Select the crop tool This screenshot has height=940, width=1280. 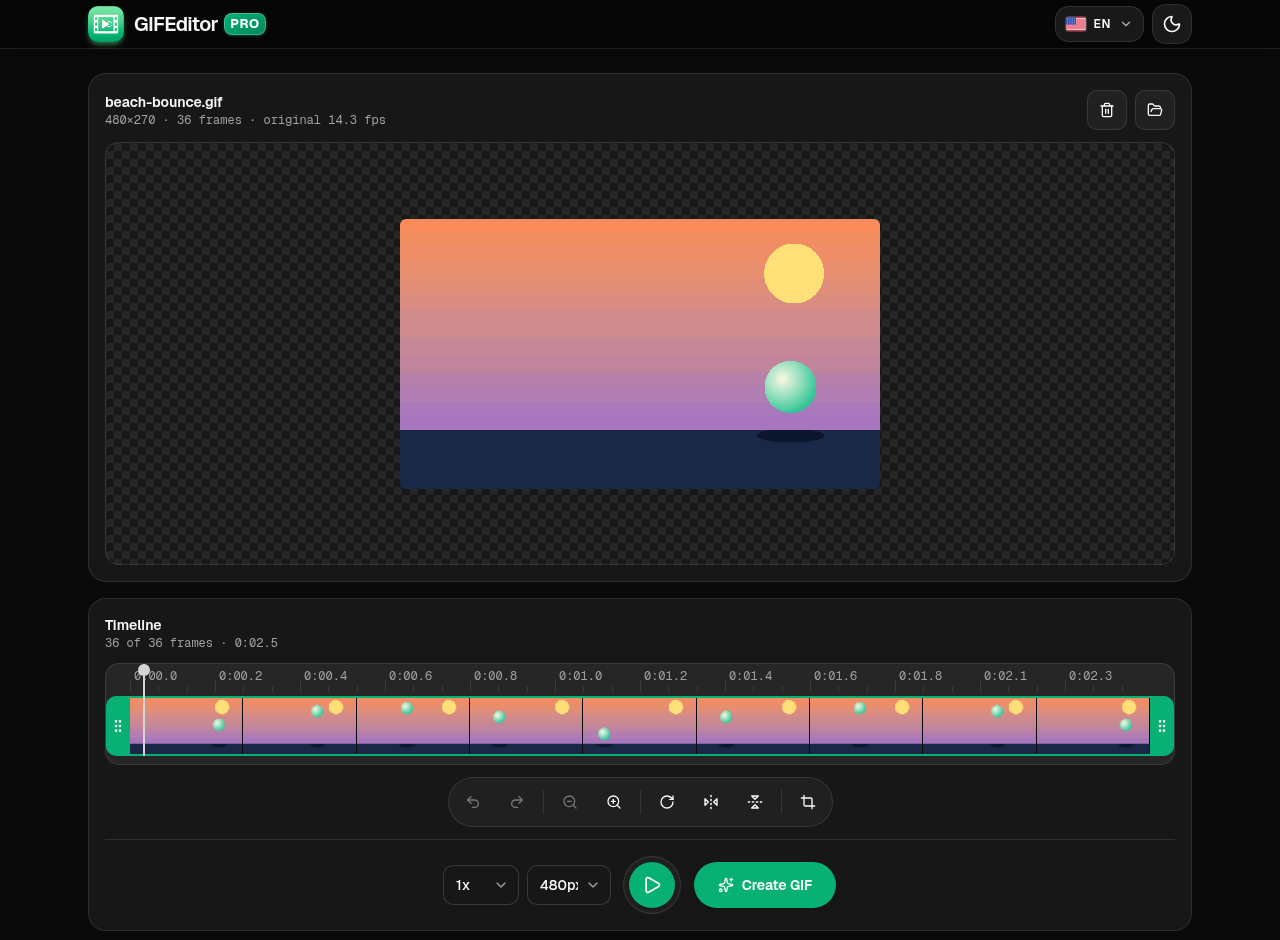tap(808, 802)
